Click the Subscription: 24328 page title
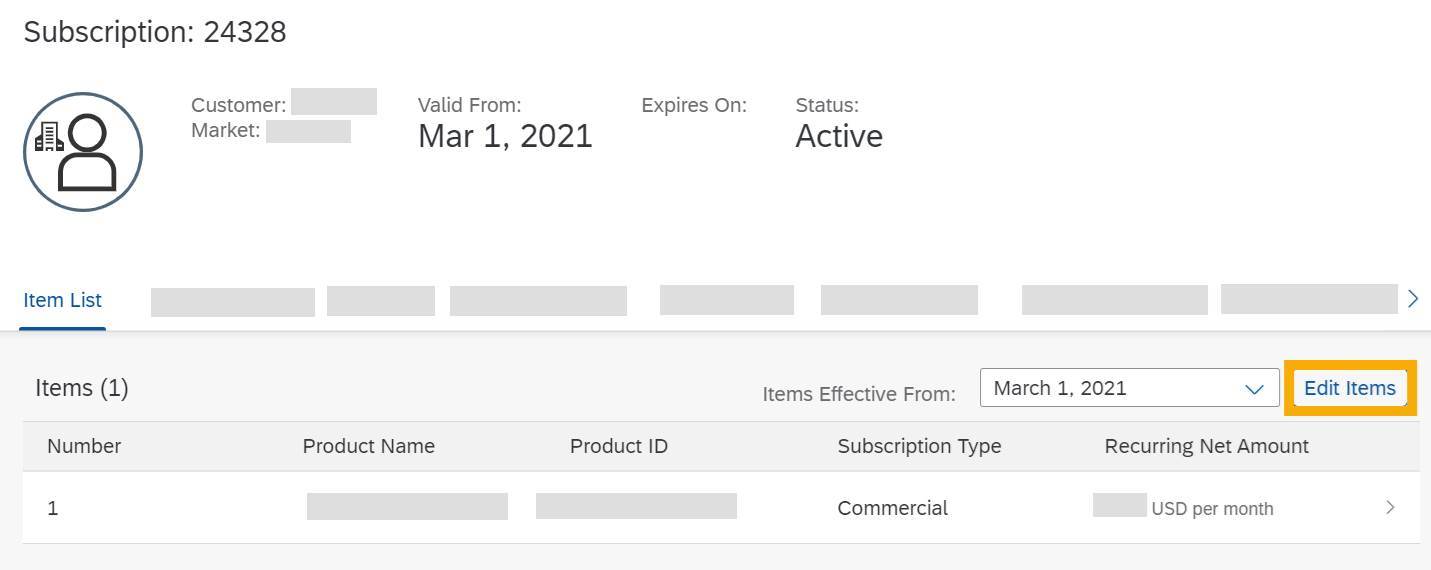Viewport: 1431px width, 570px height. 155,32
